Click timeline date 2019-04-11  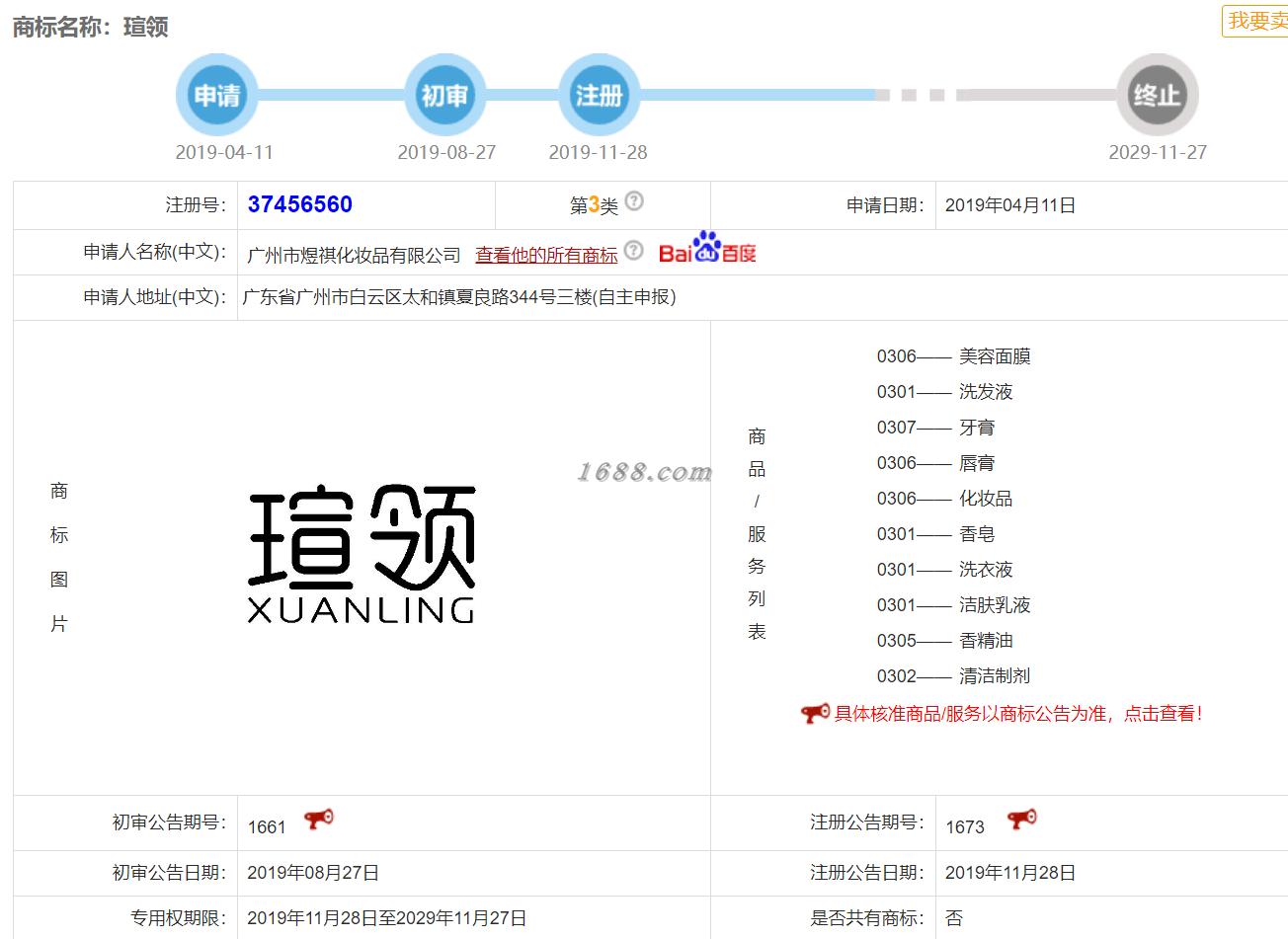224,152
